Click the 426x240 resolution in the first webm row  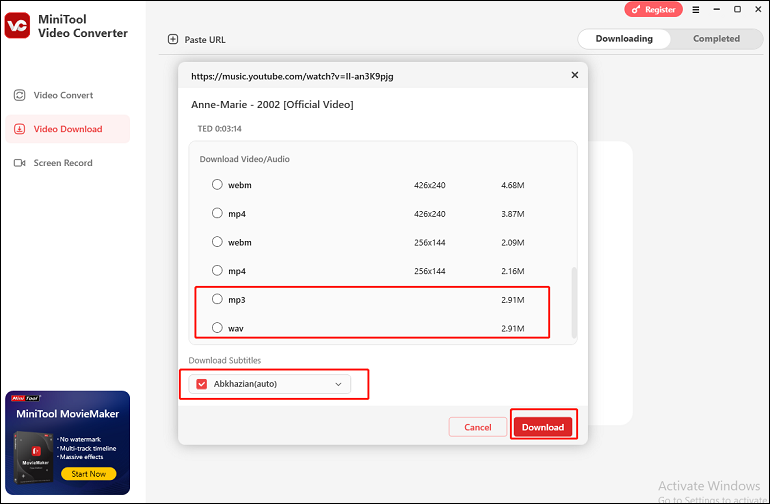[430, 185]
